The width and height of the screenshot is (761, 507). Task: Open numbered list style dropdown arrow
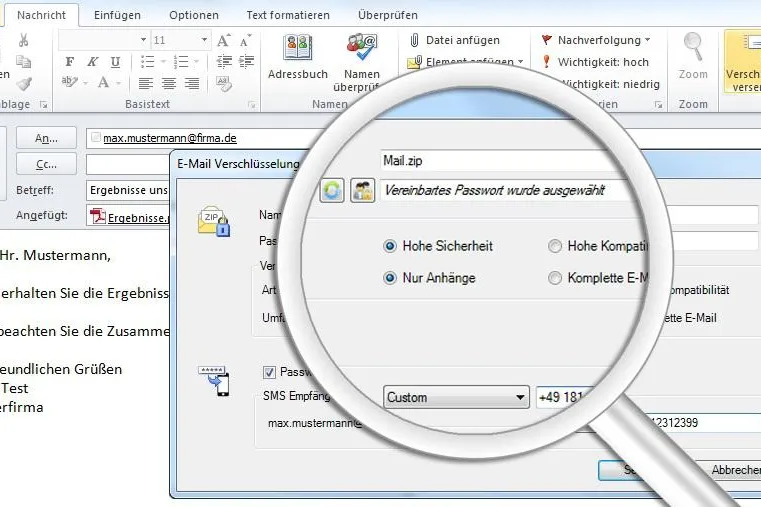tap(197, 62)
